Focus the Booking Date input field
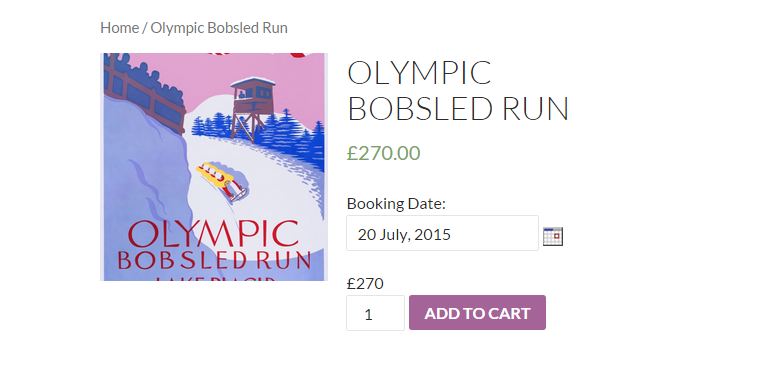 click(x=442, y=233)
